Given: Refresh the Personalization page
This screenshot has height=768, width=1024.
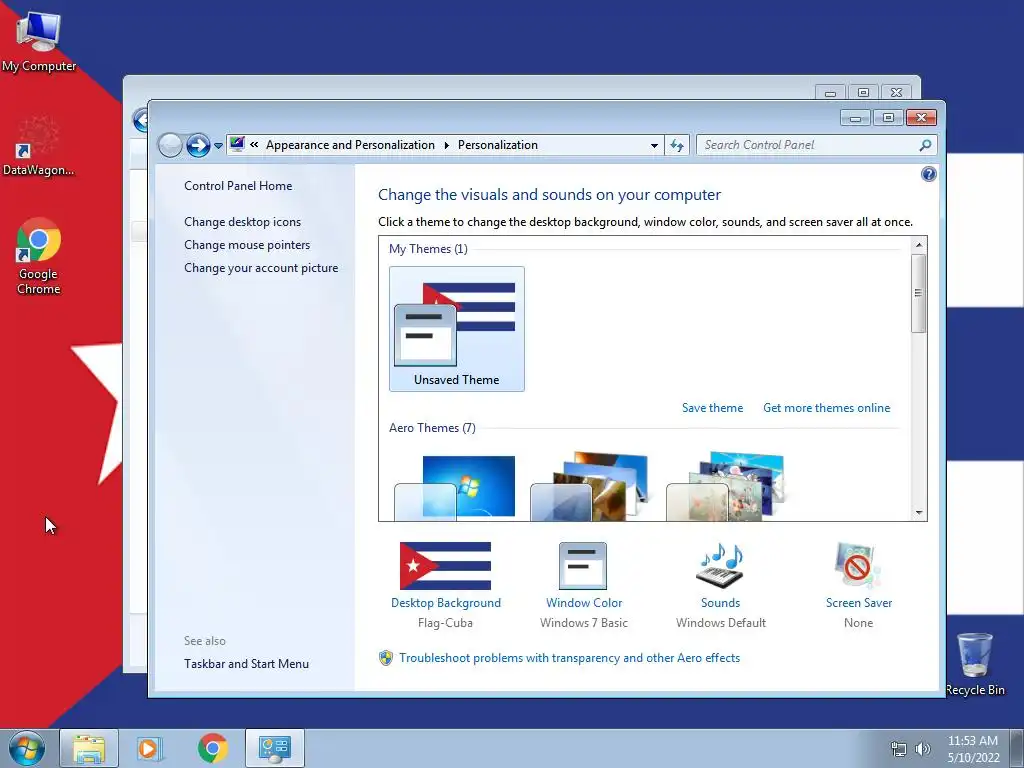Looking at the screenshot, I should [677, 145].
